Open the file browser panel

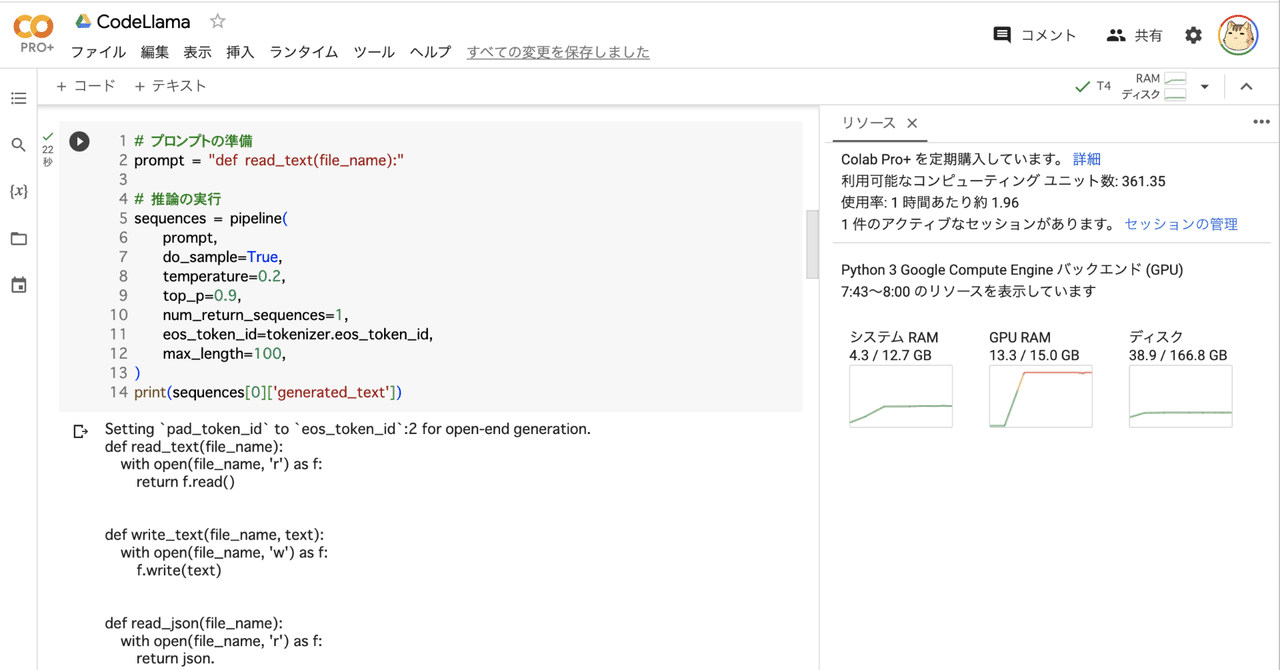(18, 238)
